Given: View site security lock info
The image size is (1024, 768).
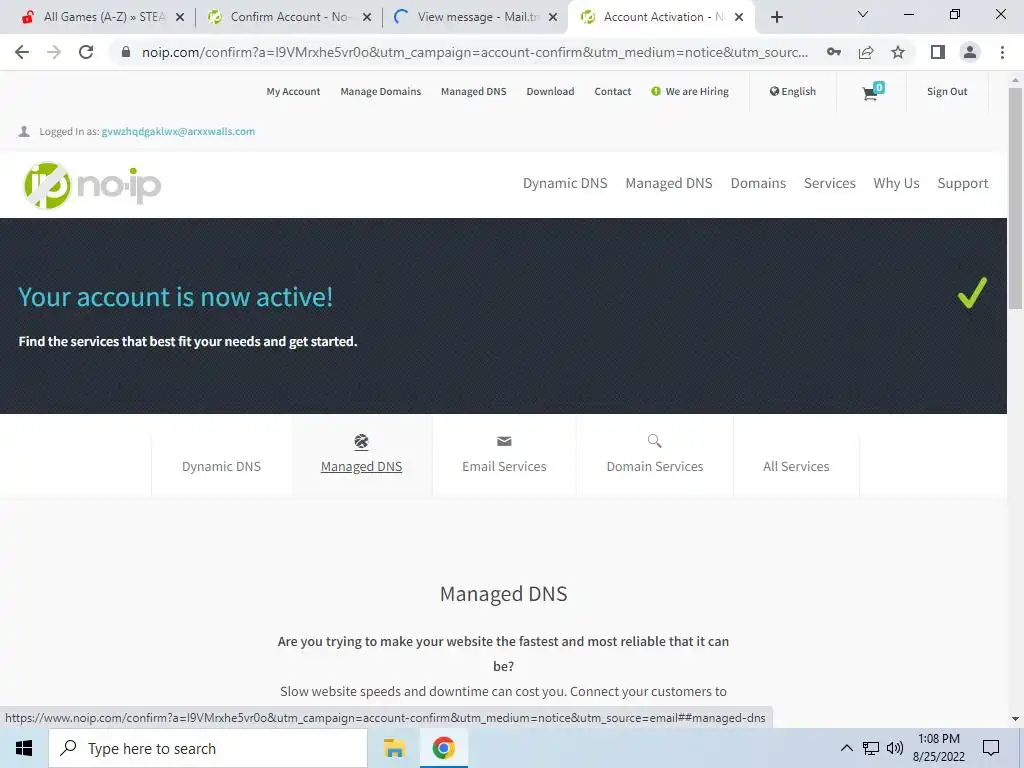Looking at the screenshot, I should tap(126, 52).
